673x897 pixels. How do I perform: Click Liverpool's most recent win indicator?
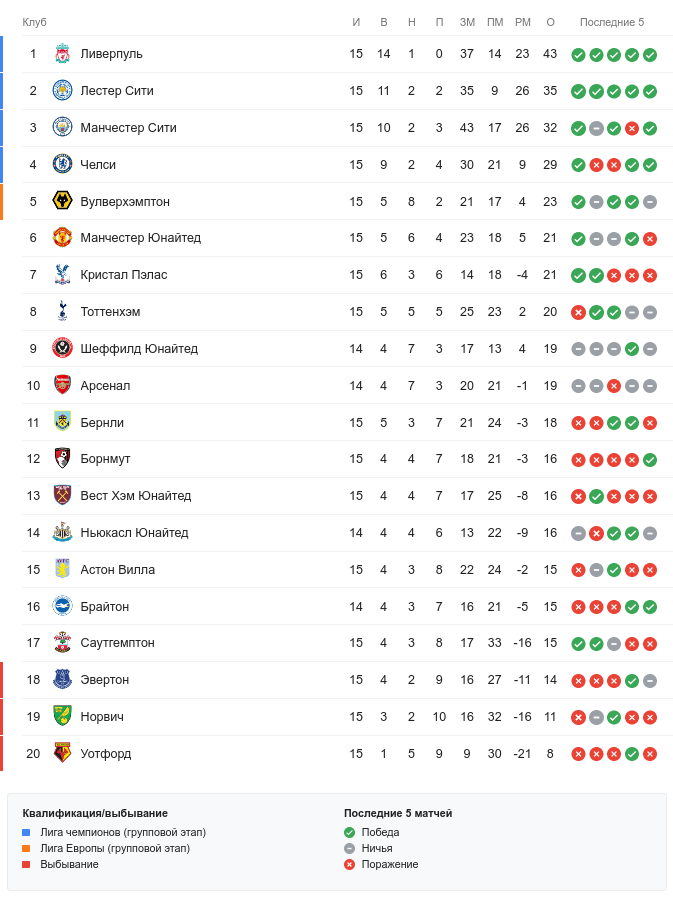click(650, 55)
